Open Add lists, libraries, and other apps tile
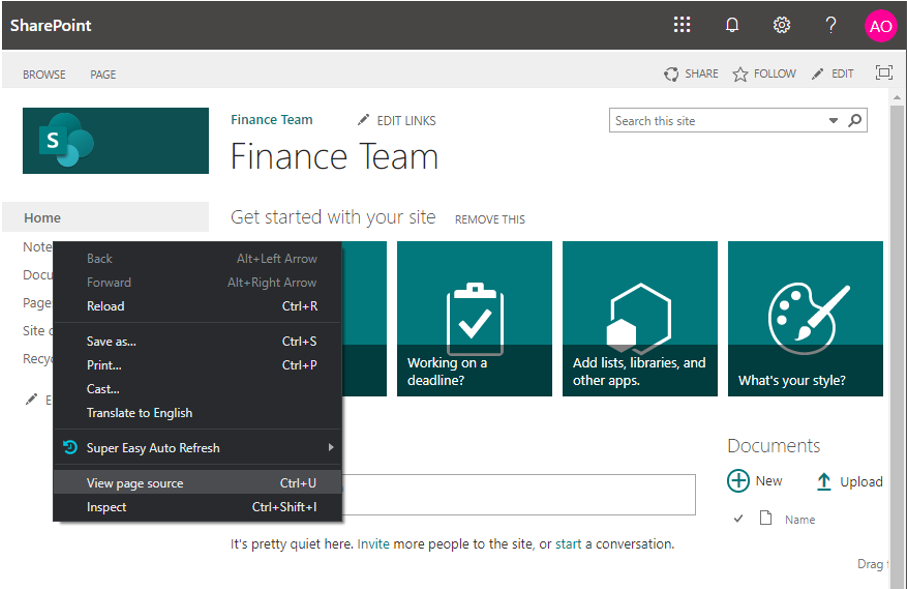 (x=640, y=319)
